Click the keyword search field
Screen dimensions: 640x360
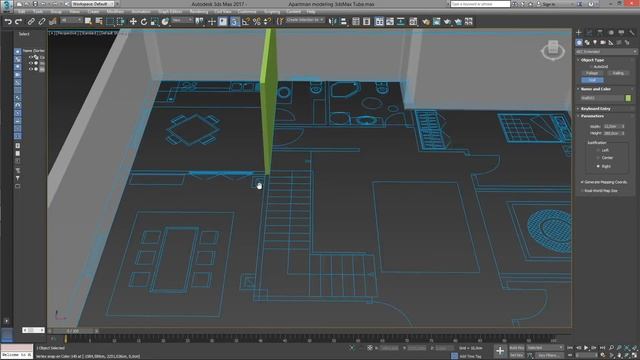[480, 4]
